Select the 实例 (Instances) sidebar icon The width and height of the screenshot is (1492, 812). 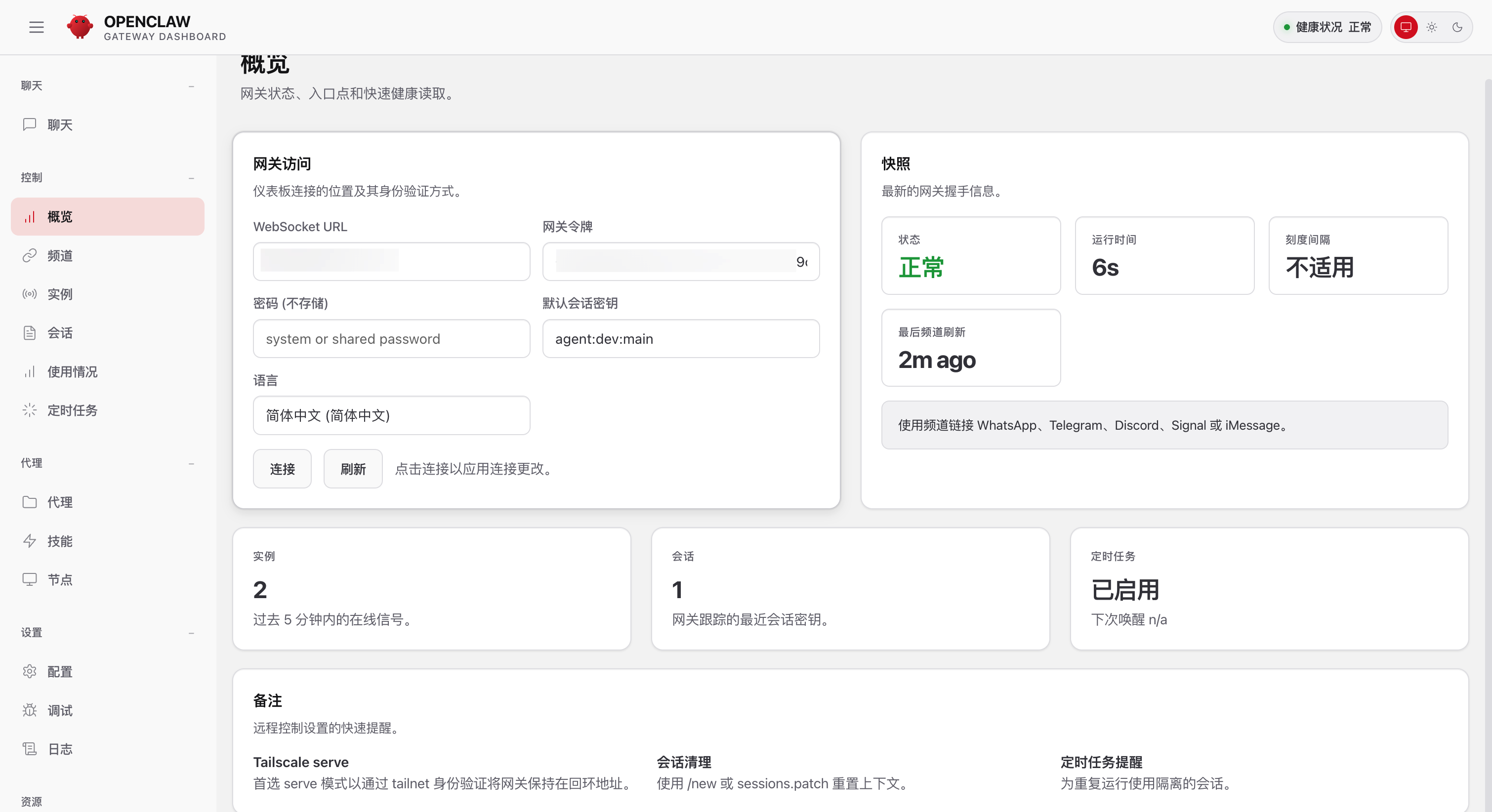point(30,294)
